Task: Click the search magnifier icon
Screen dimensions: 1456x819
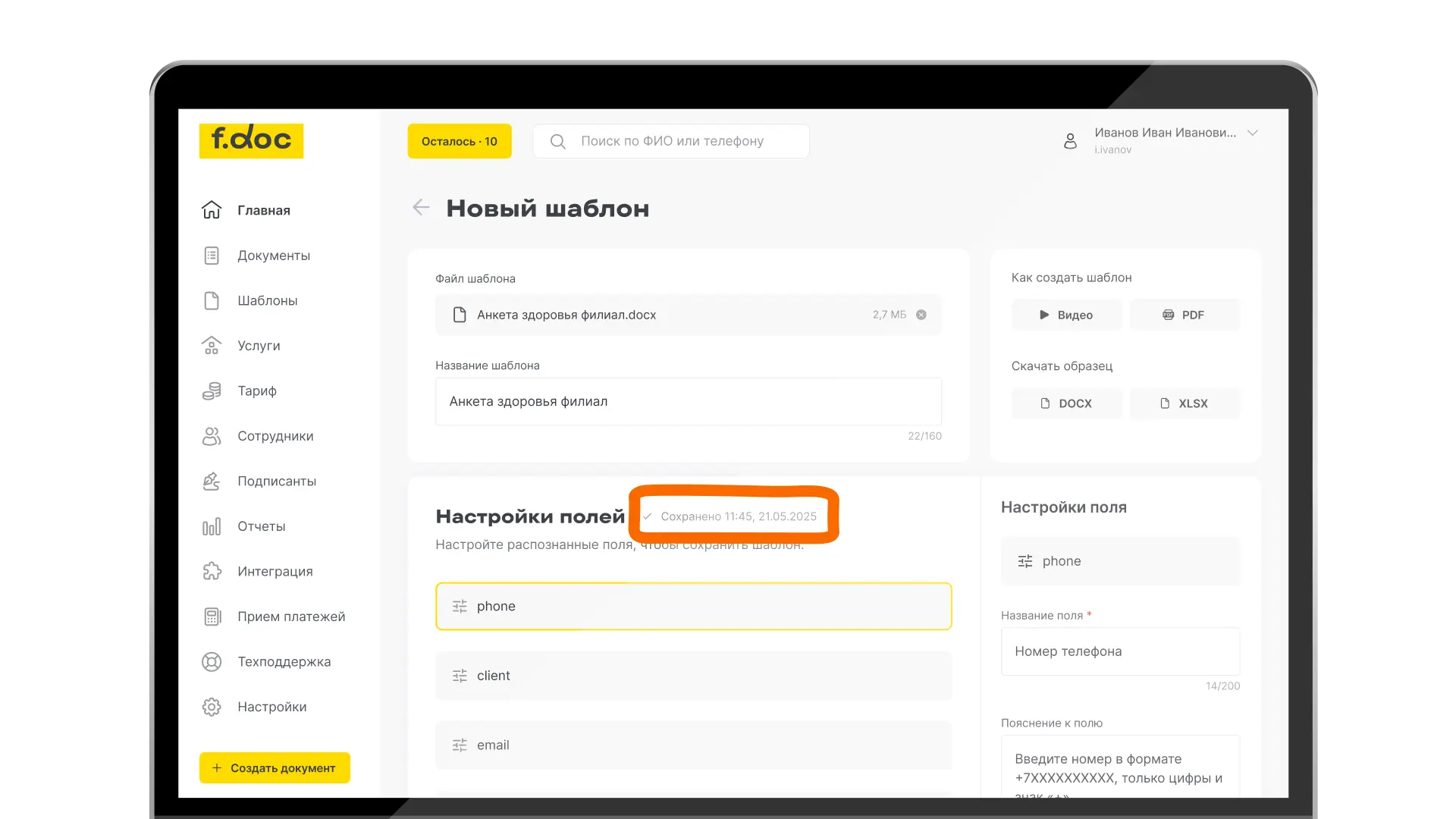Action: [x=557, y=141]
